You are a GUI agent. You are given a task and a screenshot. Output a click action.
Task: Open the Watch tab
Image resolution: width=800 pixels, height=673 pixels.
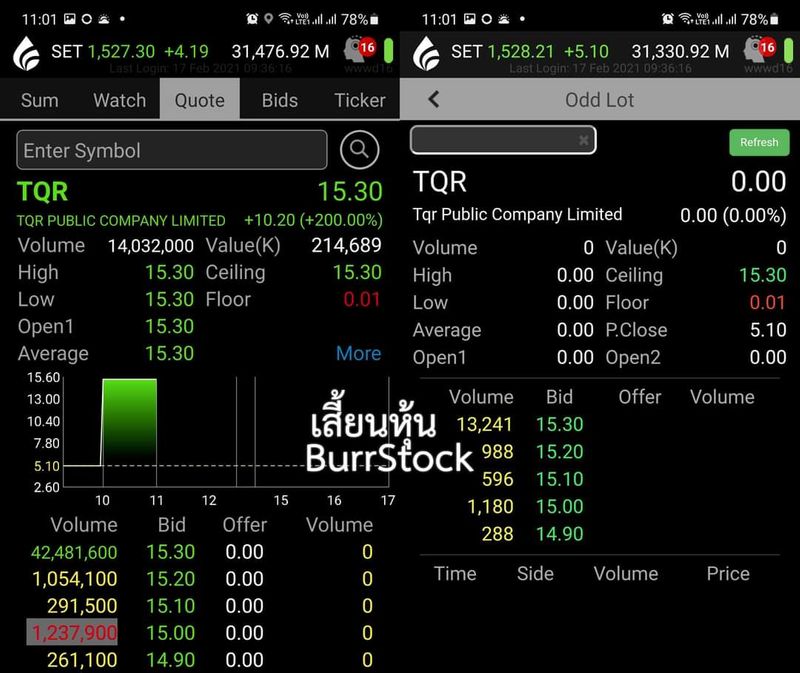coord(119,100)
